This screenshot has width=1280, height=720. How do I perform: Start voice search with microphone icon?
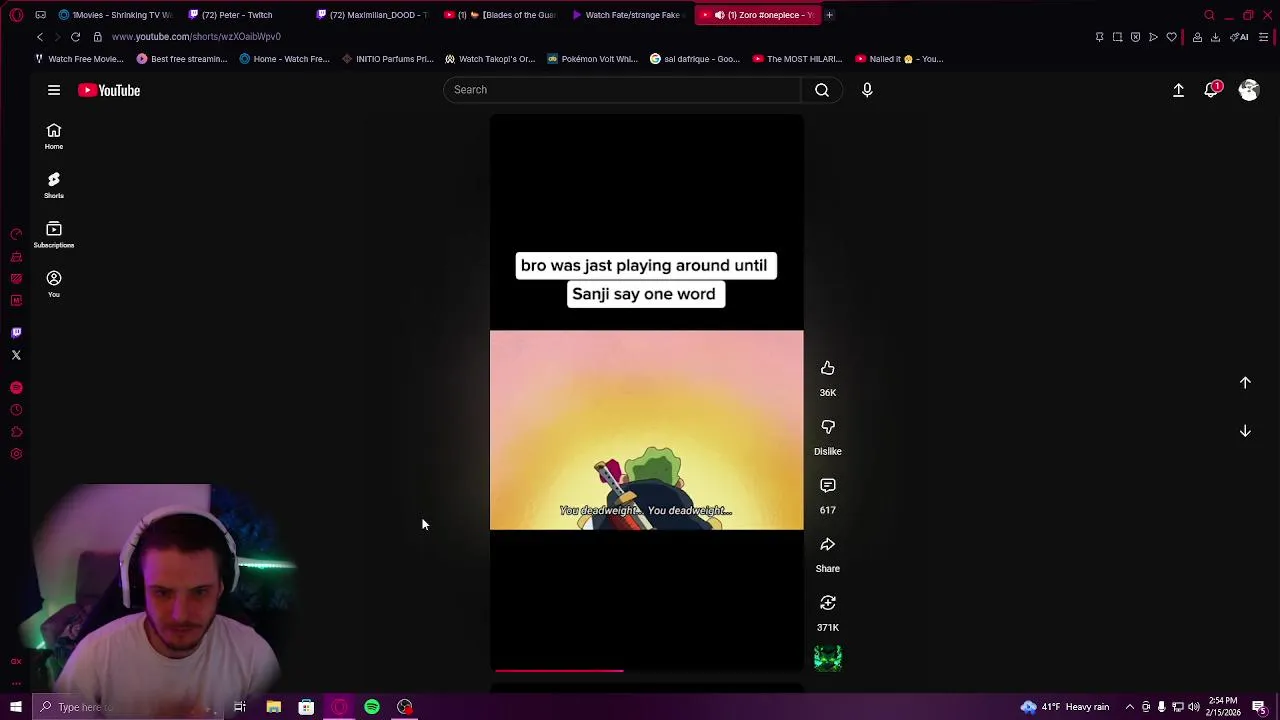coord(867,90)
